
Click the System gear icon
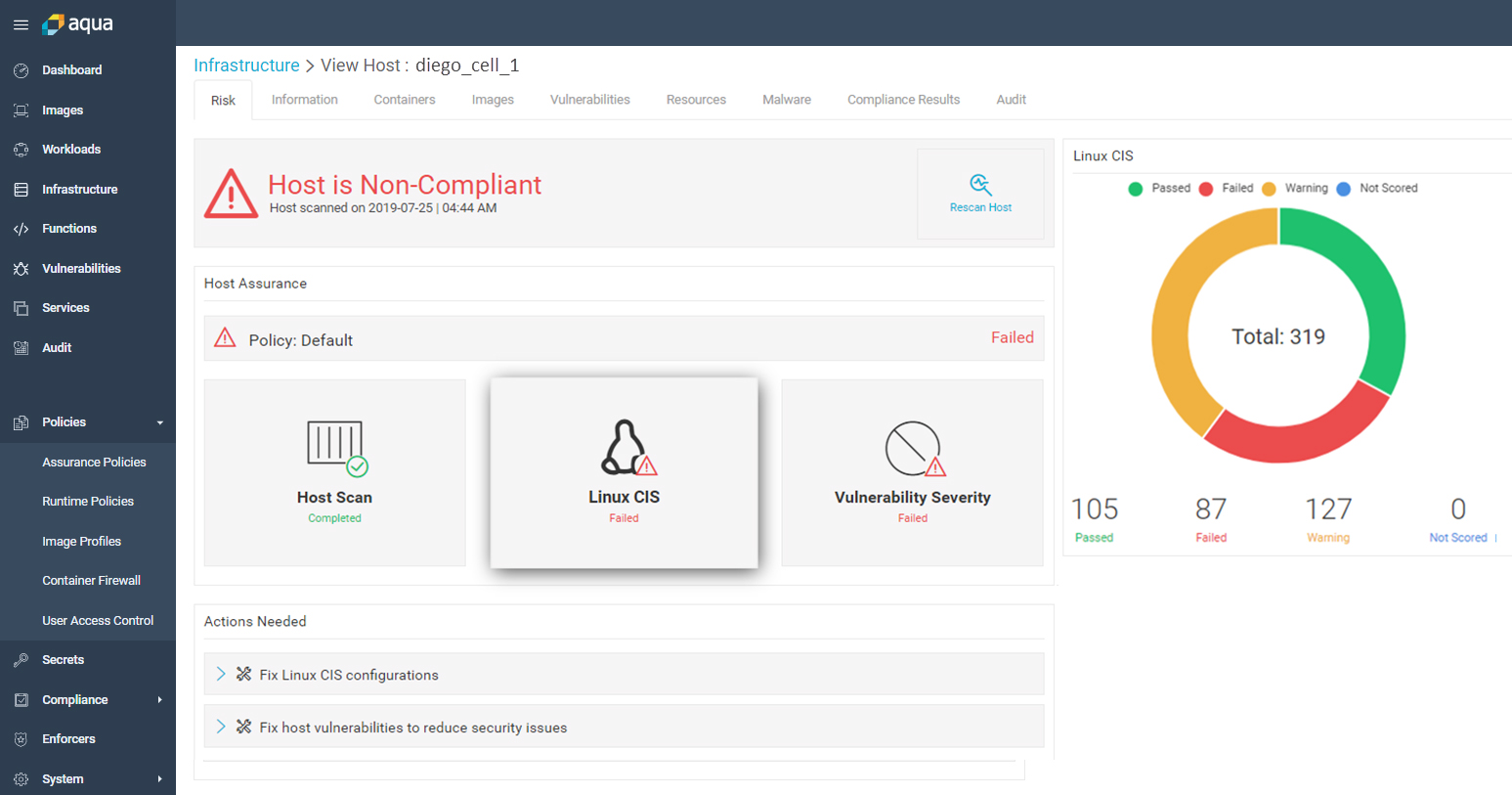tap(21, 779)
